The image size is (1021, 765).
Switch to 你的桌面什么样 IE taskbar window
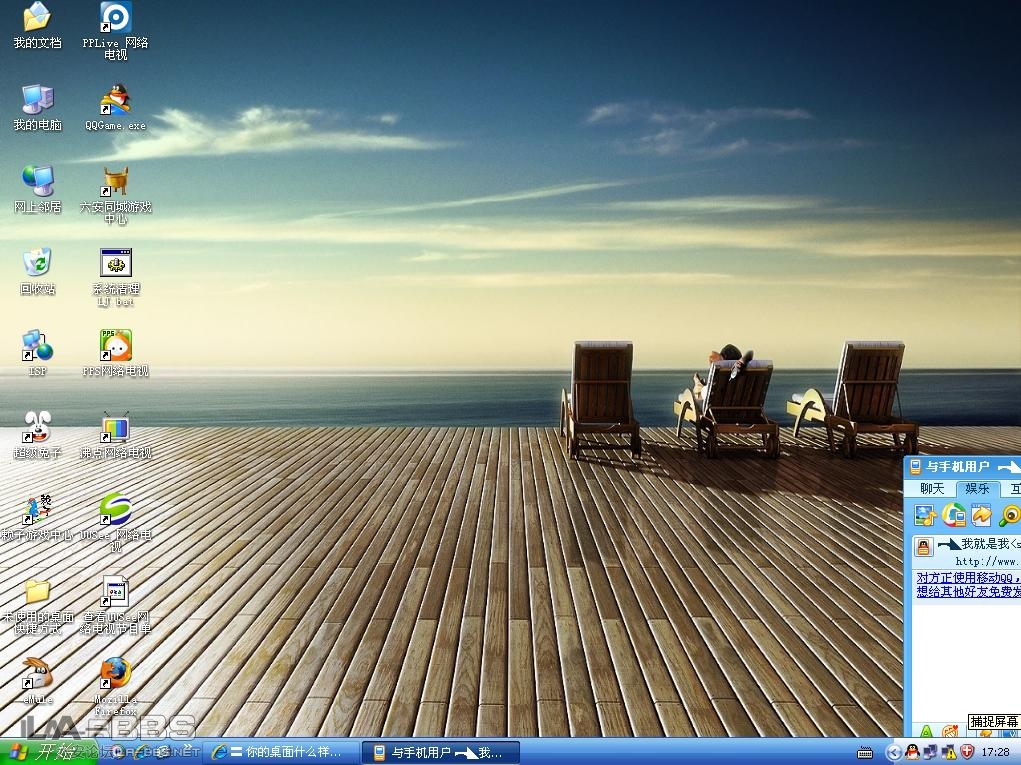tap(280, 752)
